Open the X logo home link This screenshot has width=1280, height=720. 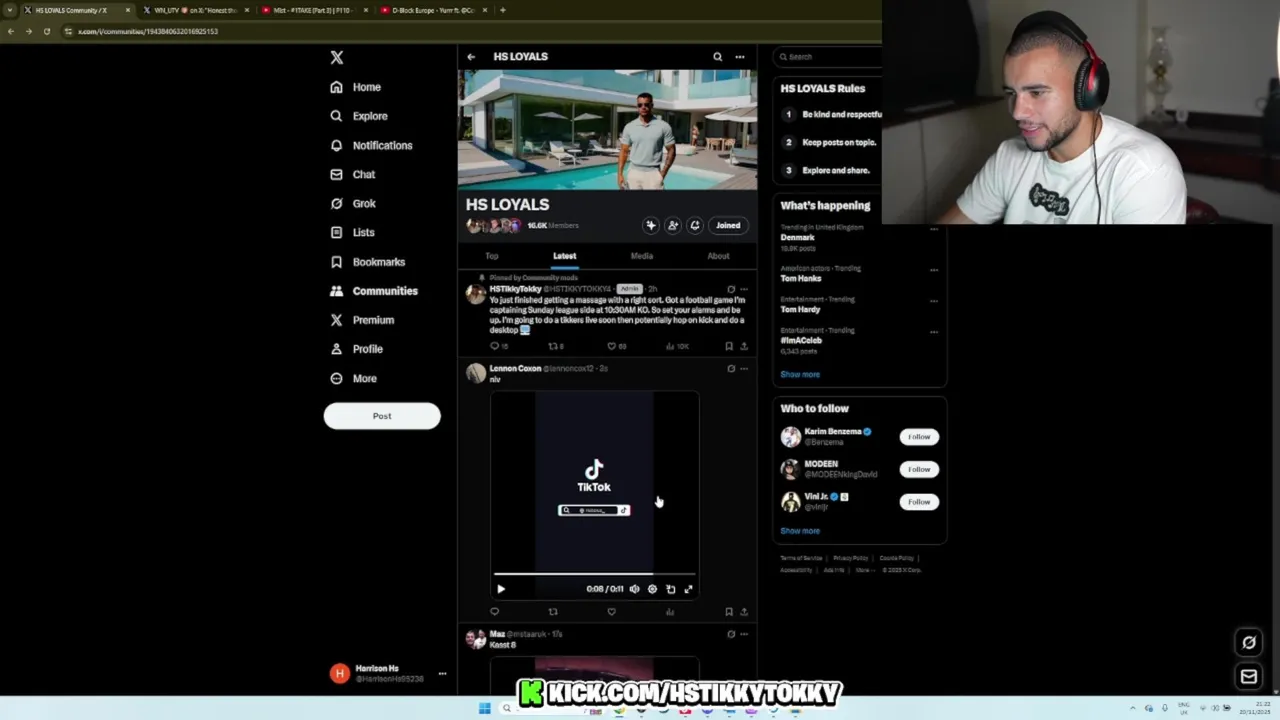pos(337,58)
